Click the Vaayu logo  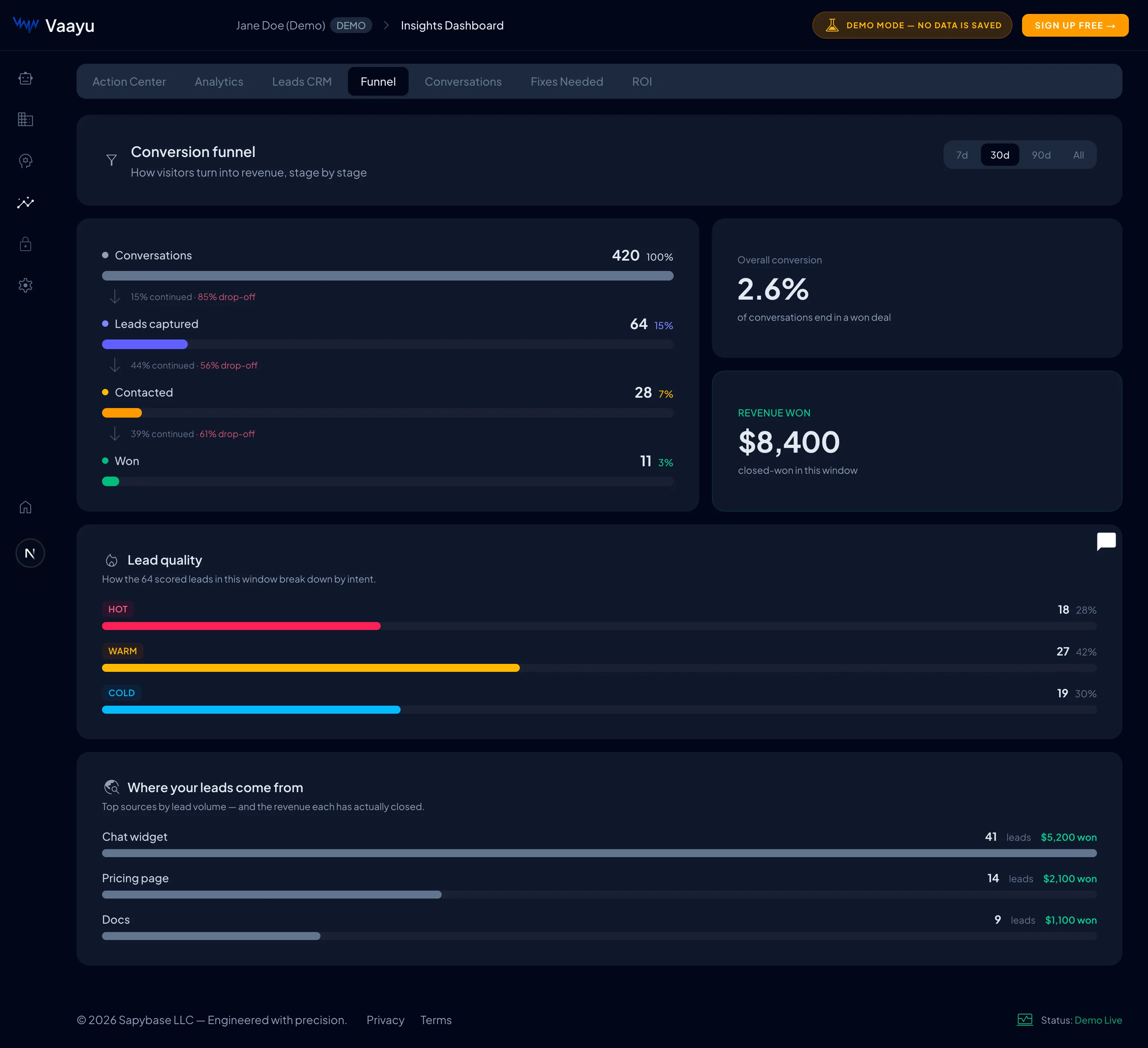tap(53, 26)
